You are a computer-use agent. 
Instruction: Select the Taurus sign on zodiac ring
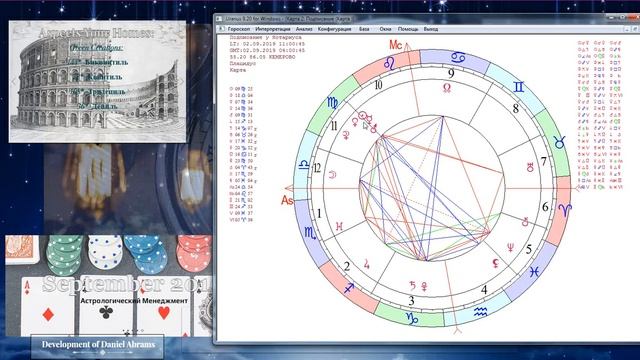click(x=560, y=142)
